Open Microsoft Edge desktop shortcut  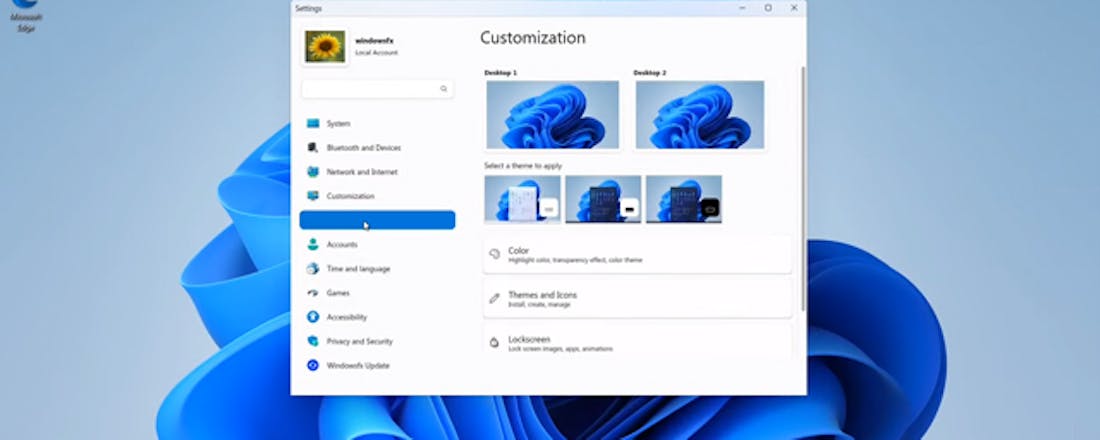[x=25, y=14]
